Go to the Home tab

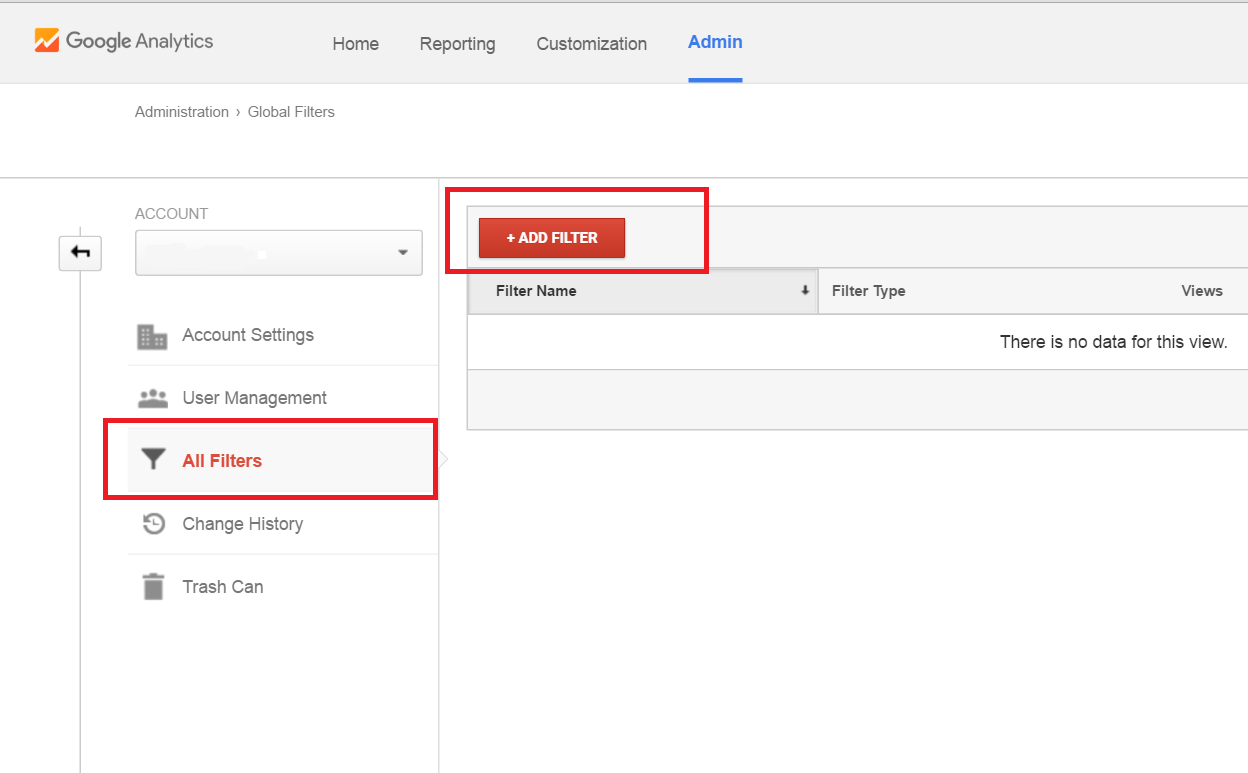[x=355, y=44]
